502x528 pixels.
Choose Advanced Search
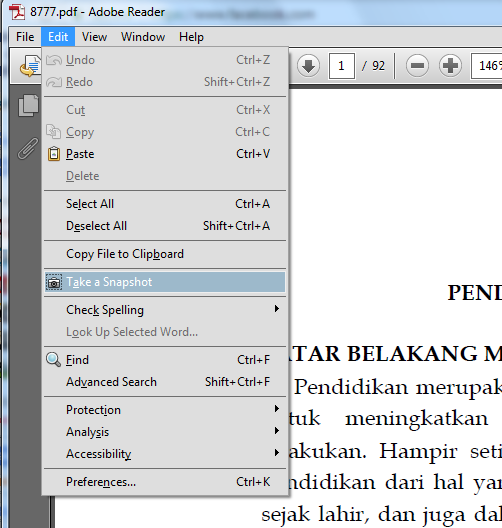[x=165, y=382]
